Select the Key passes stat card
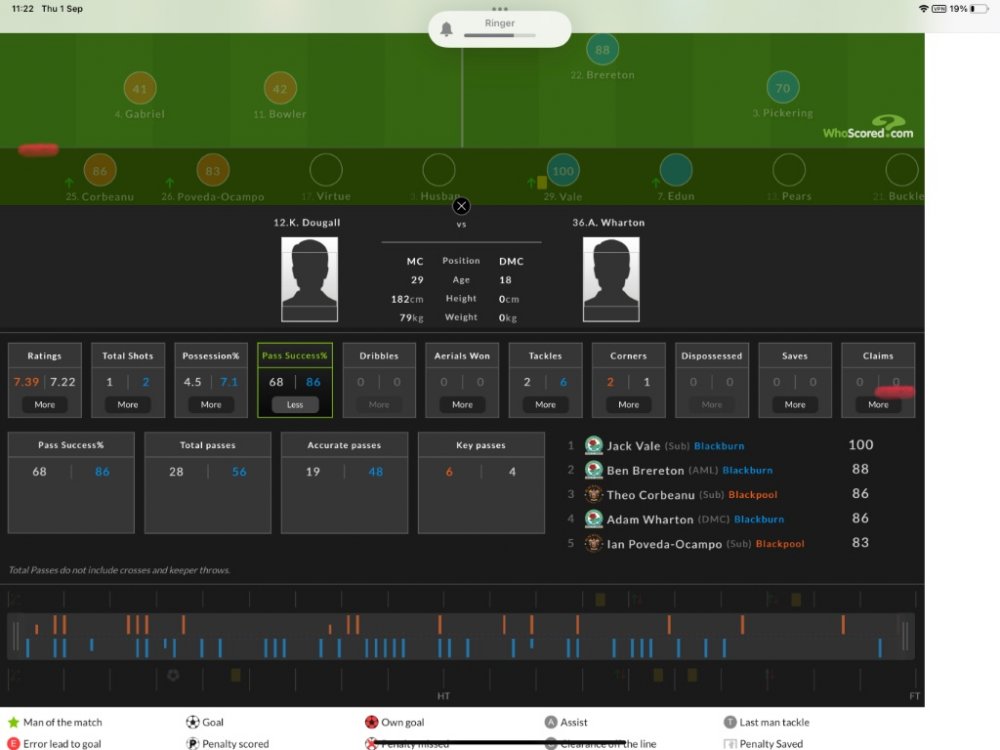The image size is (1000, 750). [x=481, y=482]
